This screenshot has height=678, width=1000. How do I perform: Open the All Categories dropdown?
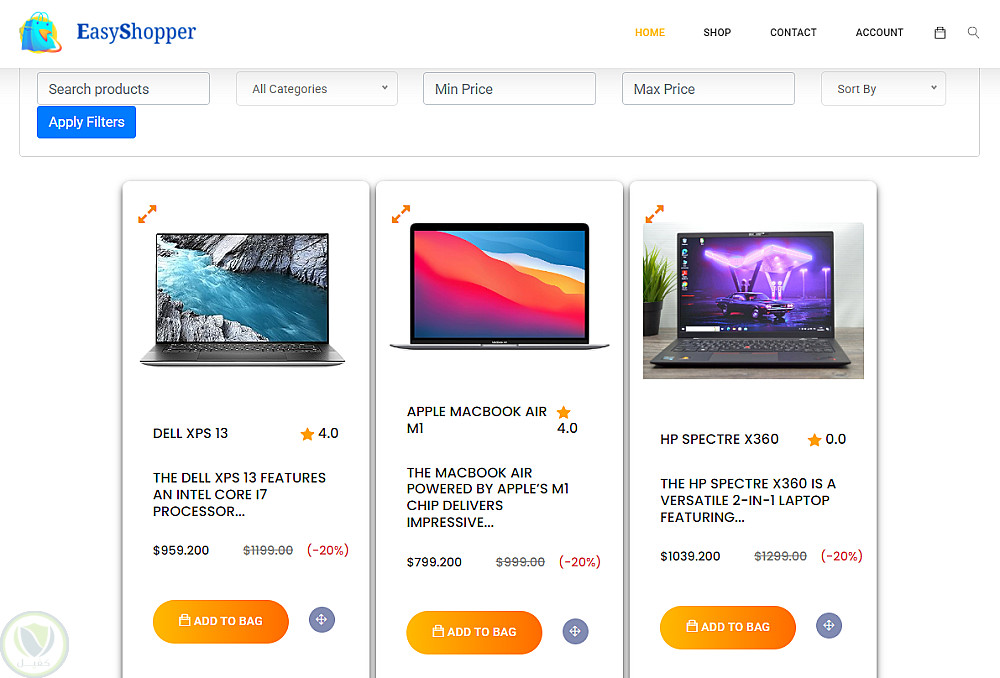tap(317, 89)
